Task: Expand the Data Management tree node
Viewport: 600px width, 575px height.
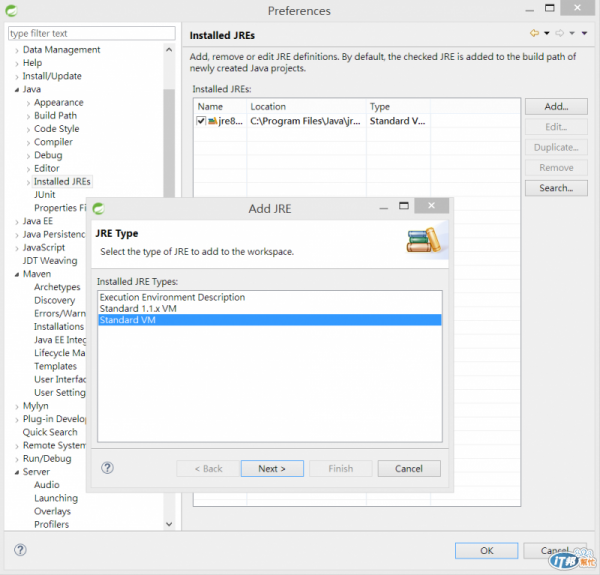Action: point(17,50)
